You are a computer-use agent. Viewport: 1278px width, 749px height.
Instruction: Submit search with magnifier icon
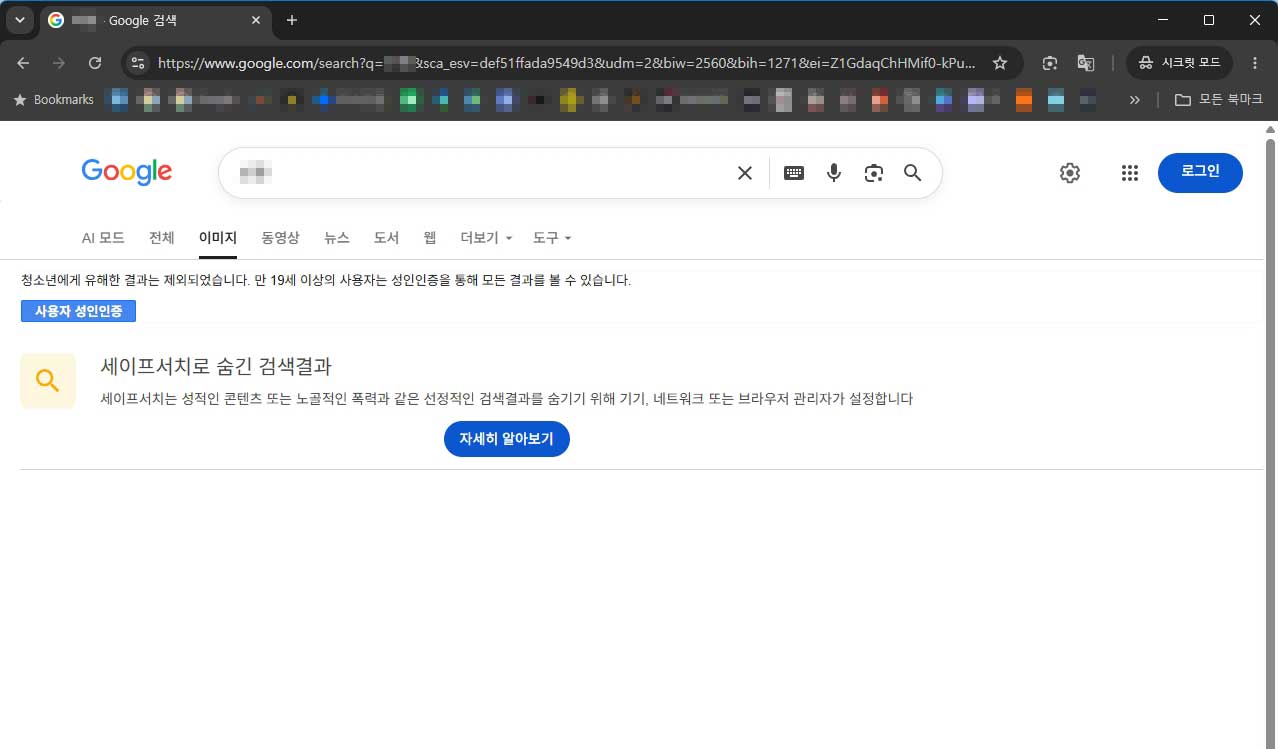912,173
